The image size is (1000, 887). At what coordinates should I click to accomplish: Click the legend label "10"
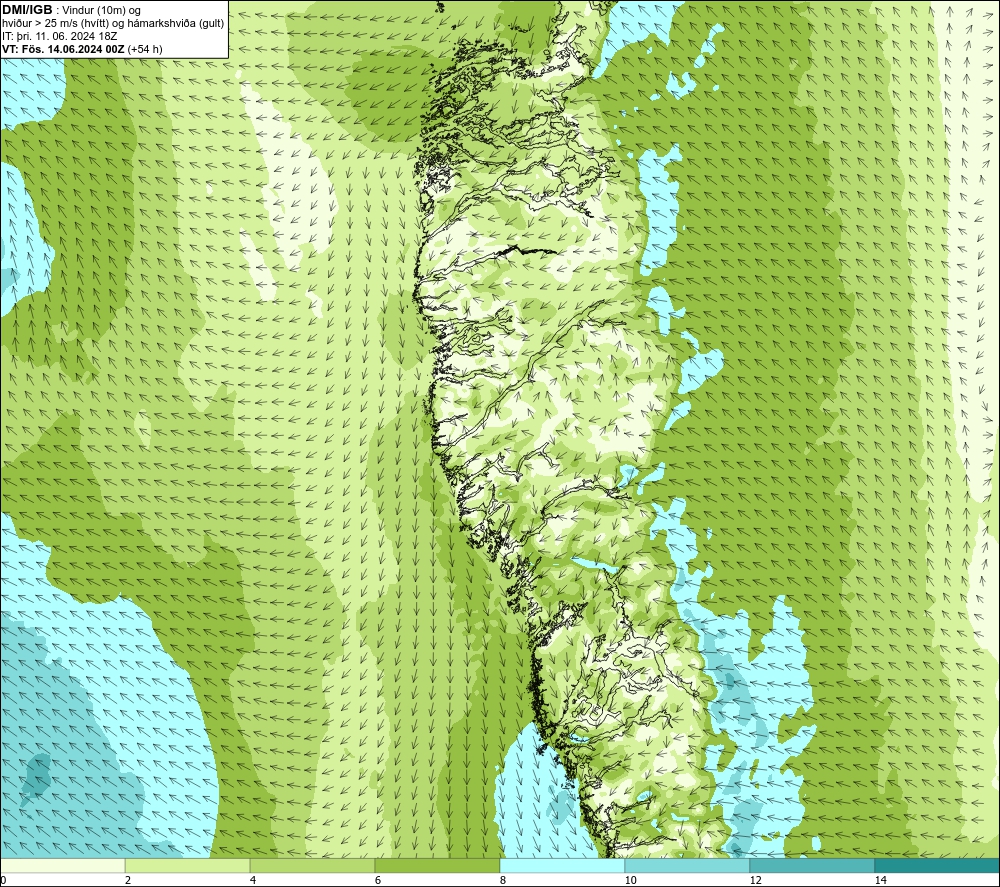pos(630,880)
